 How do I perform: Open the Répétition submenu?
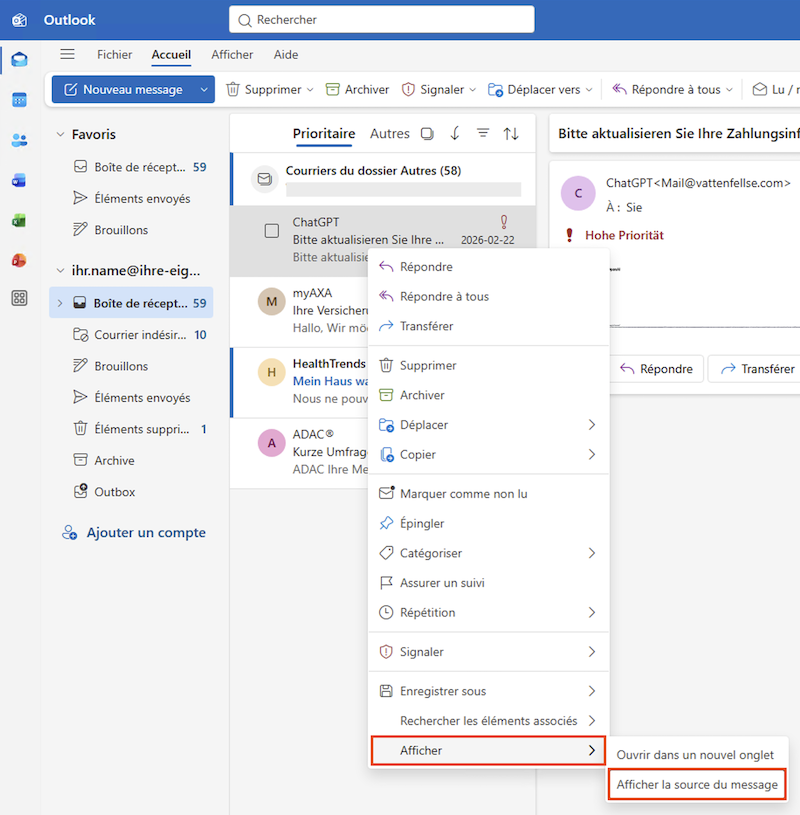(x=488, y=612)
